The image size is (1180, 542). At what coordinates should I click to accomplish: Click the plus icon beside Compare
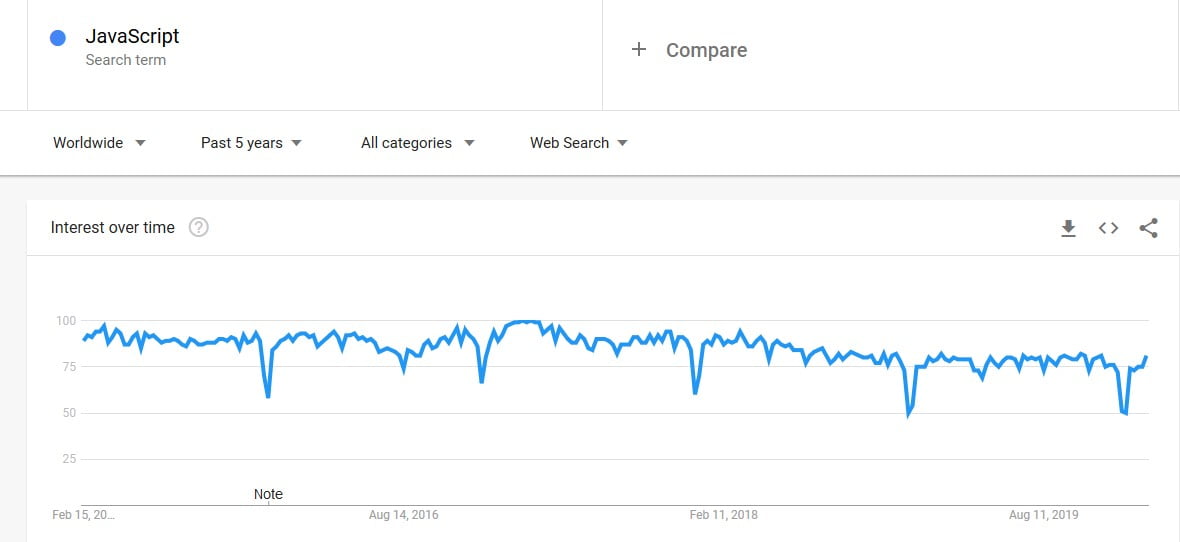(639, 50)
